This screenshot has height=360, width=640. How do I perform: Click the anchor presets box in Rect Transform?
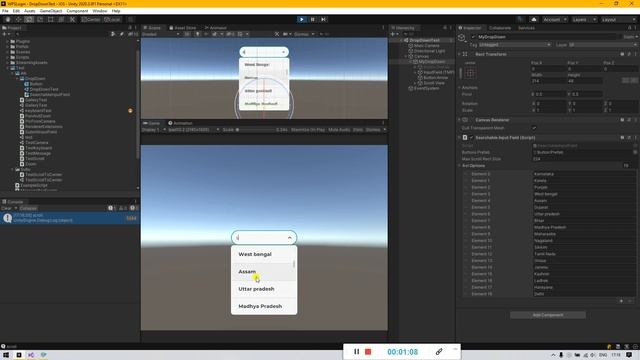470,73
